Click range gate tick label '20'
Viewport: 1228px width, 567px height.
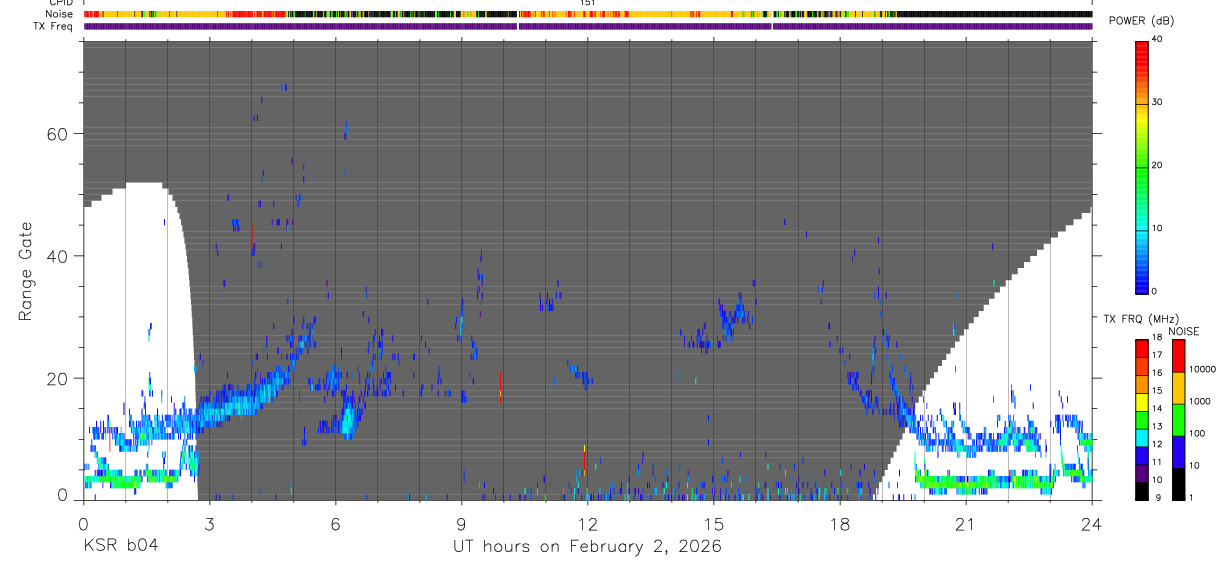(x=59, y=378)
